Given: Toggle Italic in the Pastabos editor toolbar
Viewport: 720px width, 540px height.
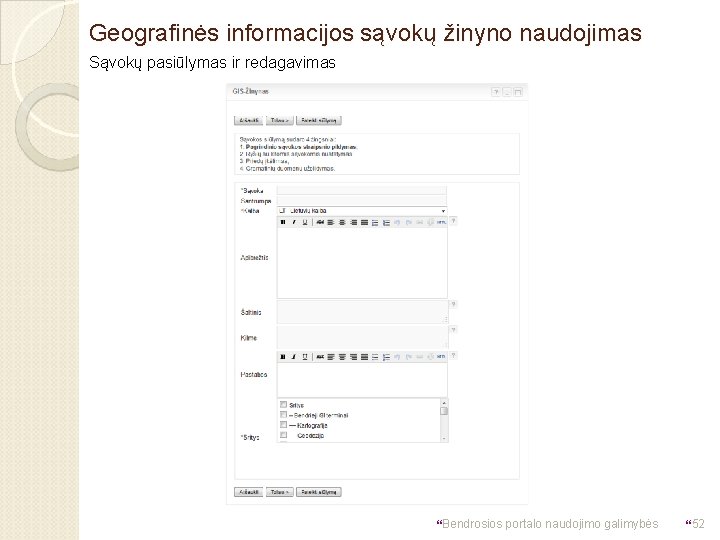Looking at the screenshot, I should tap(294, 357).
